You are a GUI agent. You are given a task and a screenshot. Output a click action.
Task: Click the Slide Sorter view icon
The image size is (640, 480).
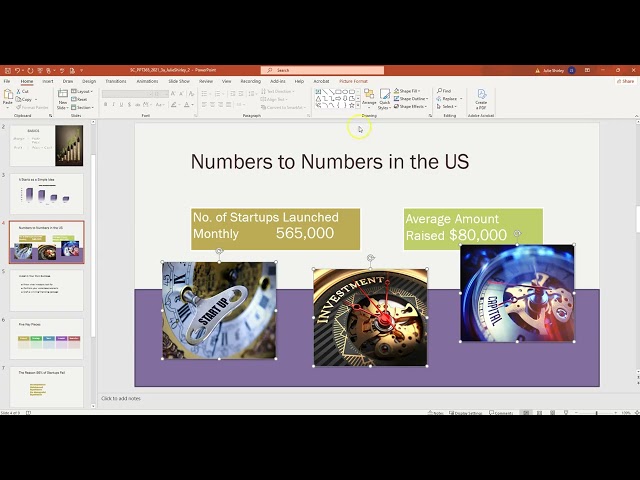click(539, 413)
